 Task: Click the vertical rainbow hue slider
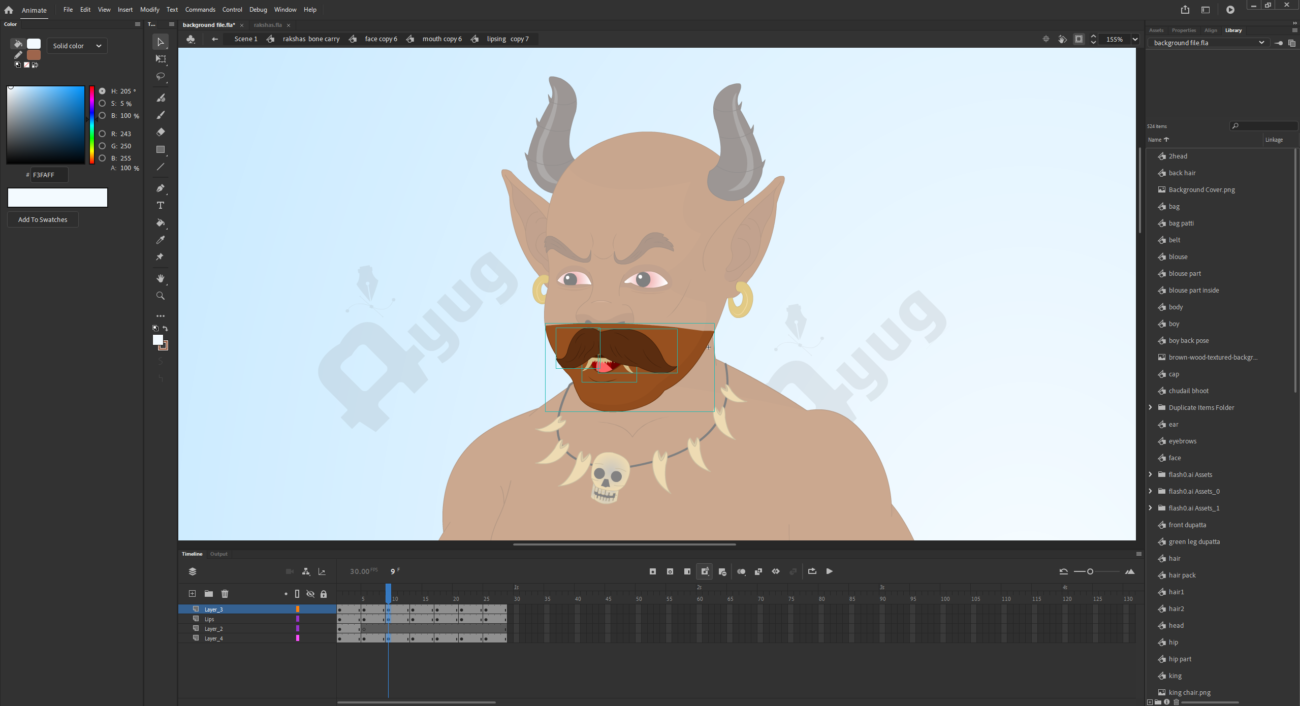[92, 124]
